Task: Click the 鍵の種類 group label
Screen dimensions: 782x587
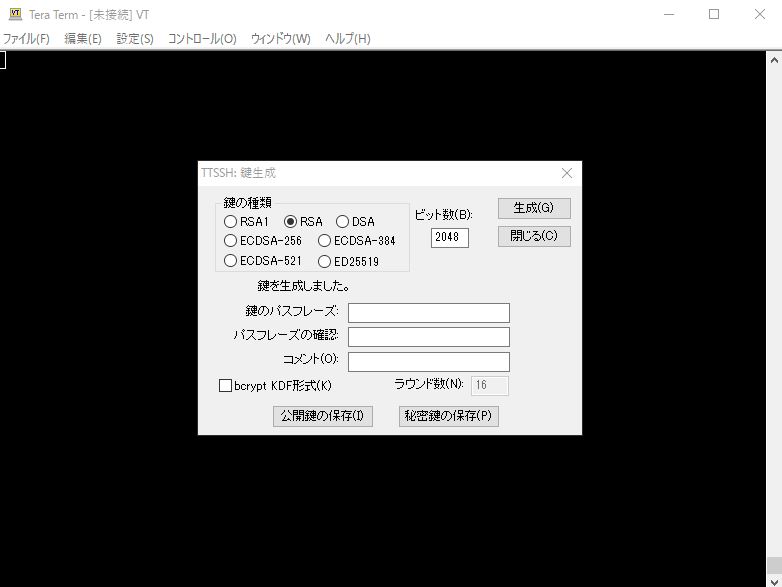Action: point(247,202)
